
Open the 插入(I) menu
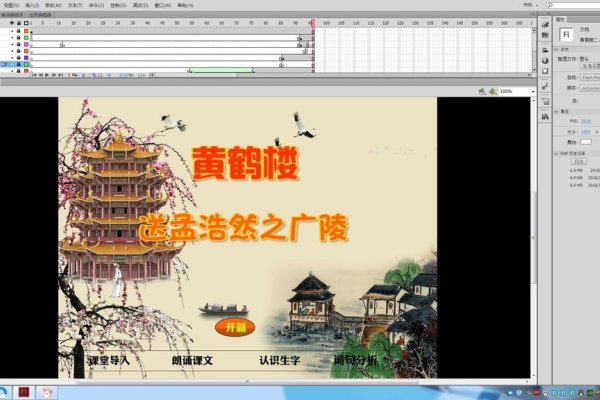(32, 5)
